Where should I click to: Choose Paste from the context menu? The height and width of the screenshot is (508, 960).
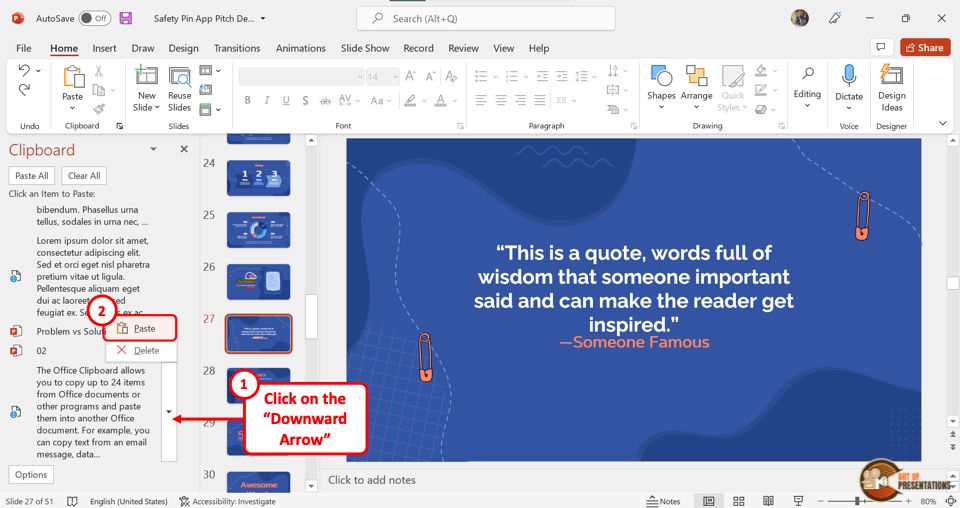(140, 329)
